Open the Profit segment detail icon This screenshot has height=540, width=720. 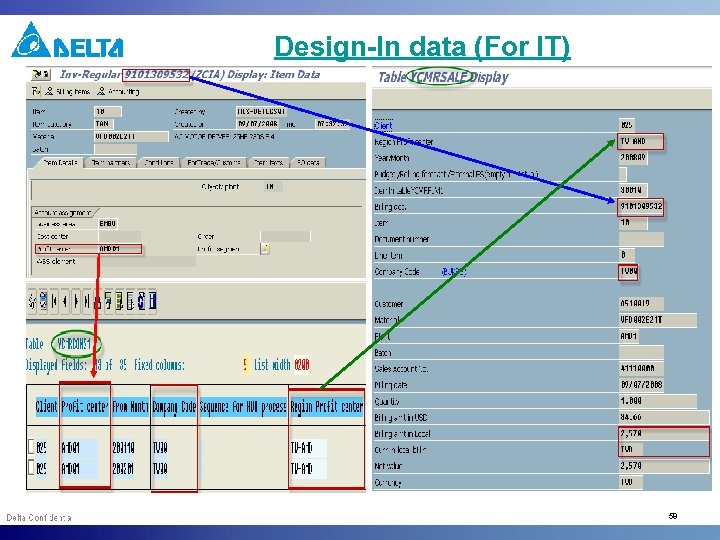[x=265, y=248]
